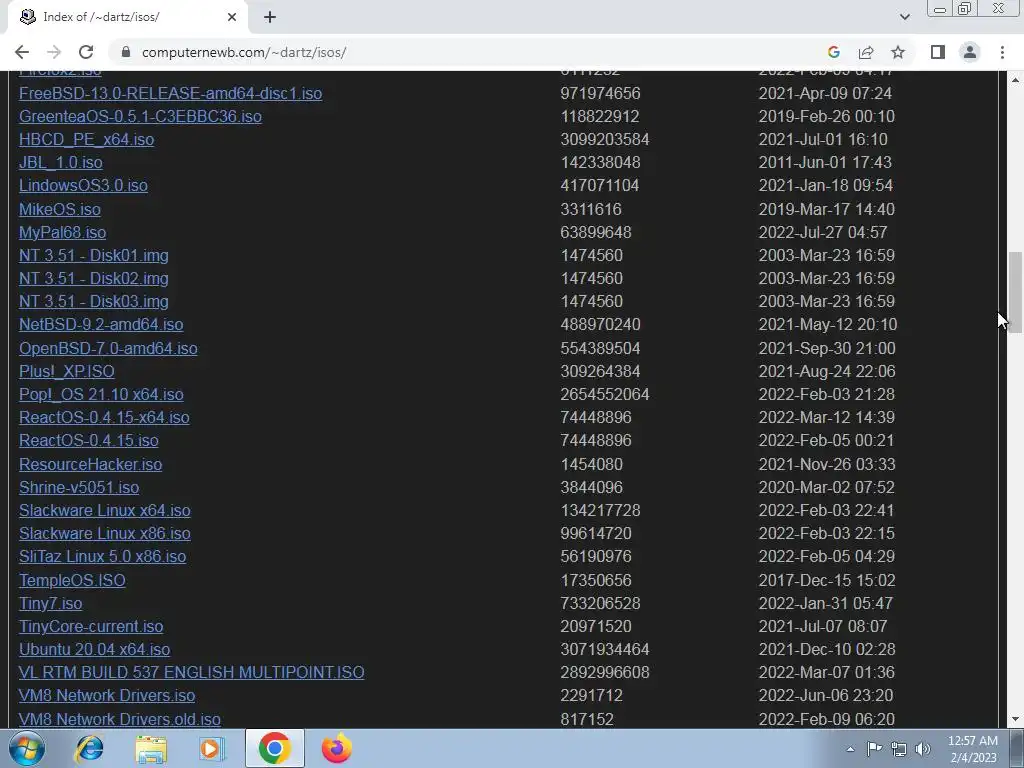Screen dimensions: 1024x768
Task: Open the MikeOS.iso link
Action: click(x=59, y=209)
